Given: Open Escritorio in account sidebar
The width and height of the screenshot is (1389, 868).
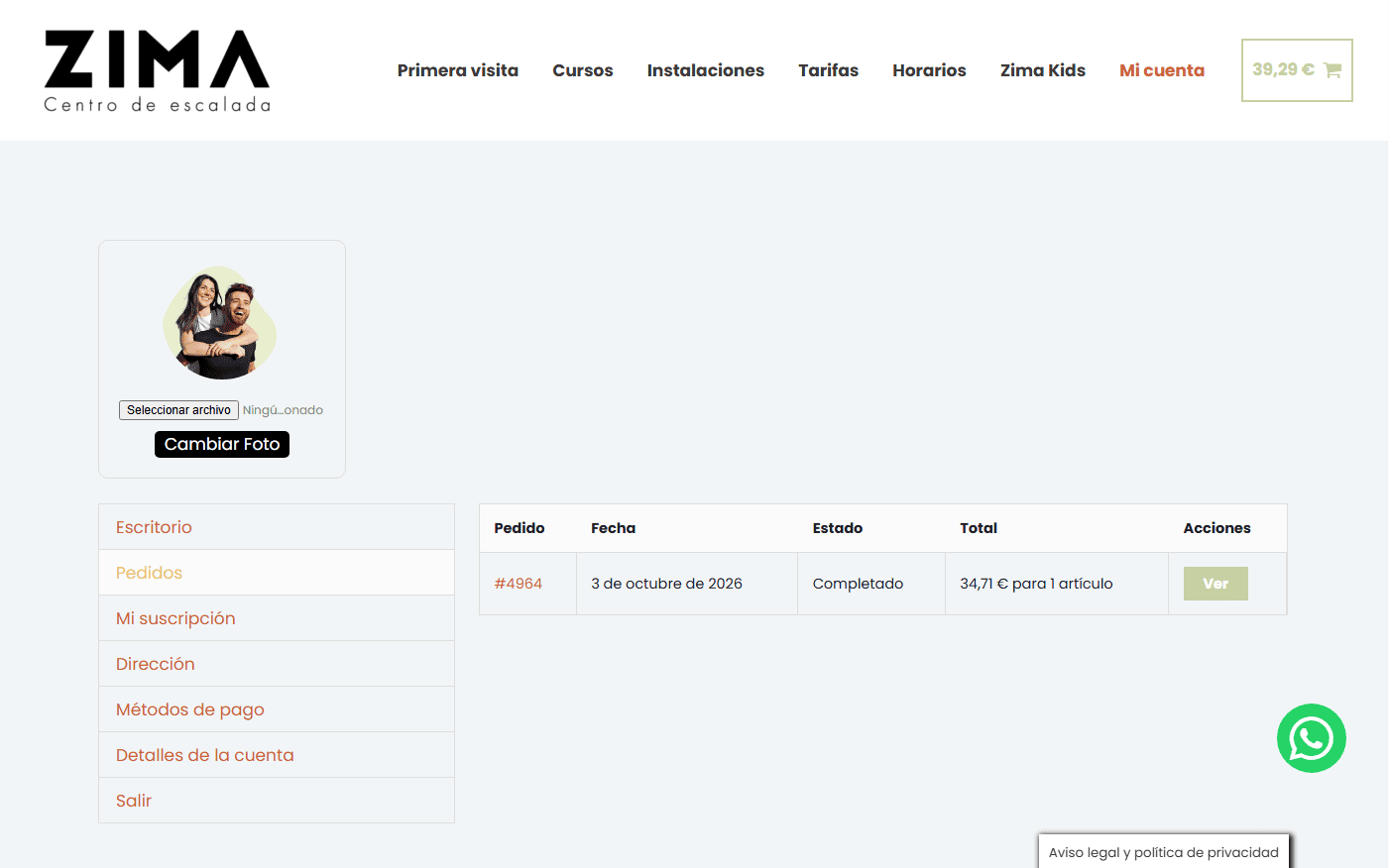Looking at the screenshot, I should pyautogui.click(x=277, y=527).
